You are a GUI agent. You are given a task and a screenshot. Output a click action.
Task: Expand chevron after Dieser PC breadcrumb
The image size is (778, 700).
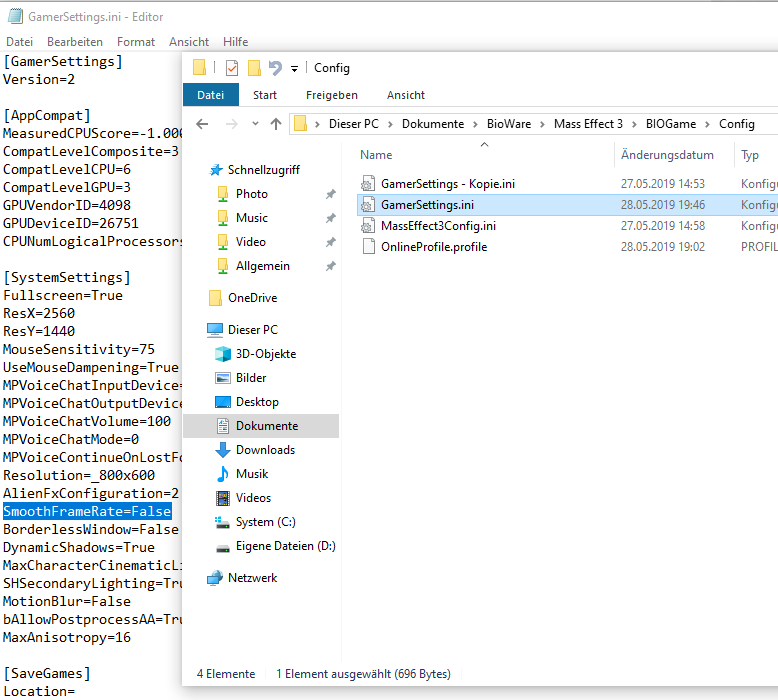click(x=390, y=124)
